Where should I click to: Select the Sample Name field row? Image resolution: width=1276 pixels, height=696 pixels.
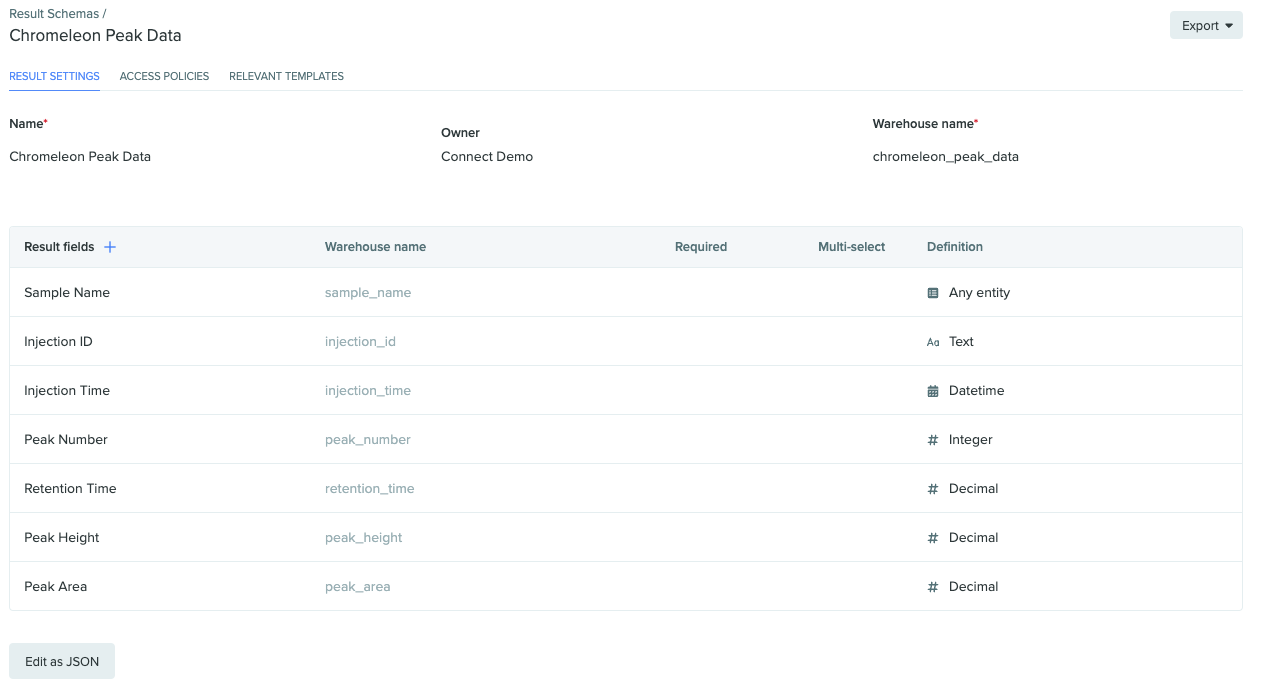click(626, 293)
